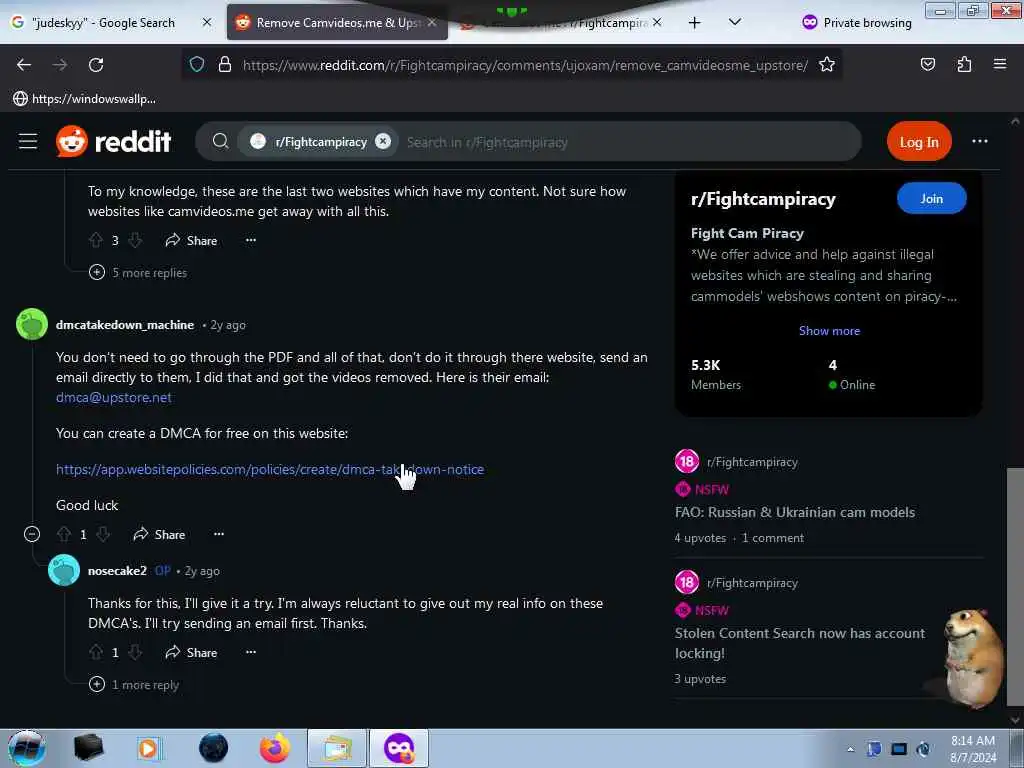Expand 1 more reply
Image resolution: width=1024 pixels, height=768 pixels.
pos(134,684)
